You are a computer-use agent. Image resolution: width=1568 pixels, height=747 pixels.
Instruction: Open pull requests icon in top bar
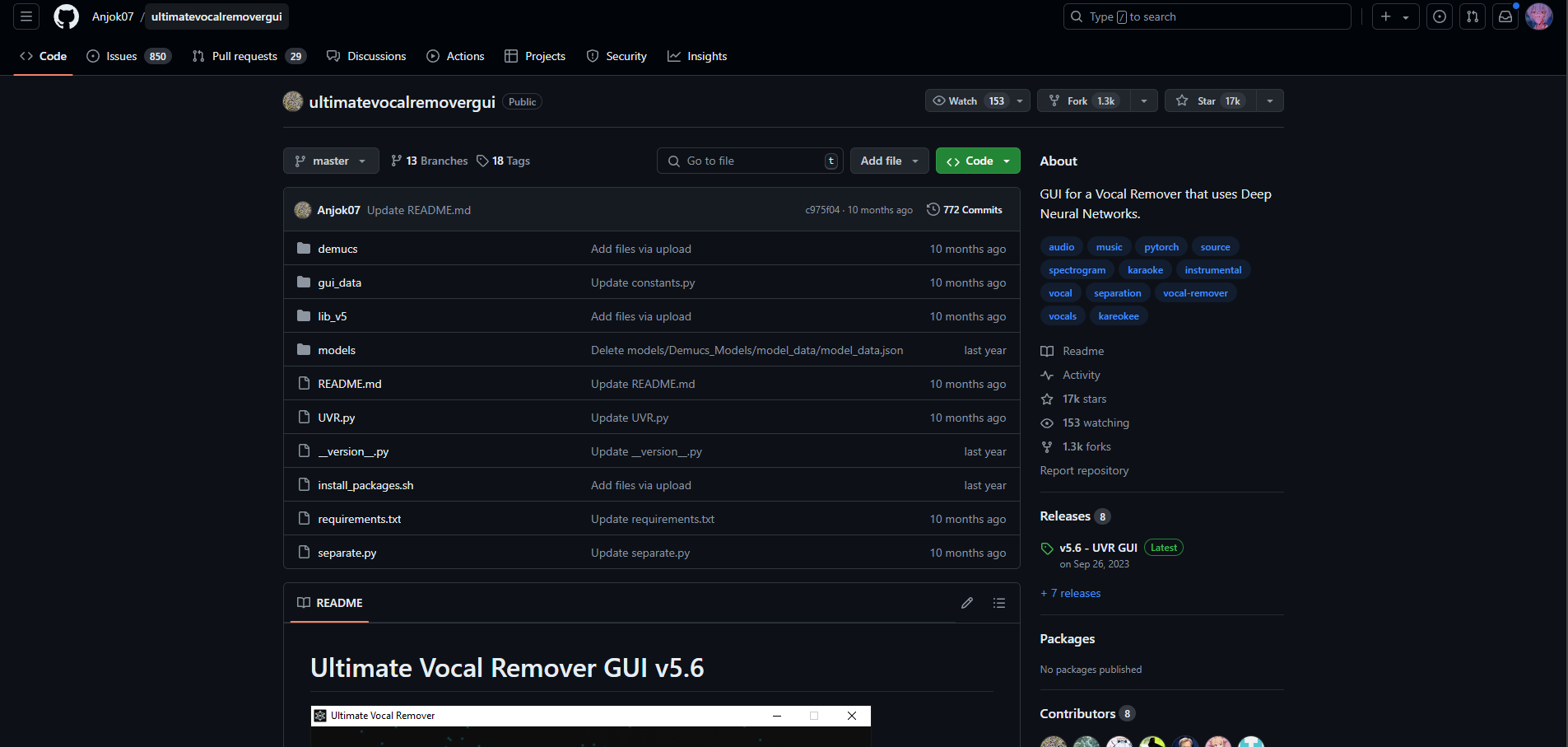coord(1473,16)
